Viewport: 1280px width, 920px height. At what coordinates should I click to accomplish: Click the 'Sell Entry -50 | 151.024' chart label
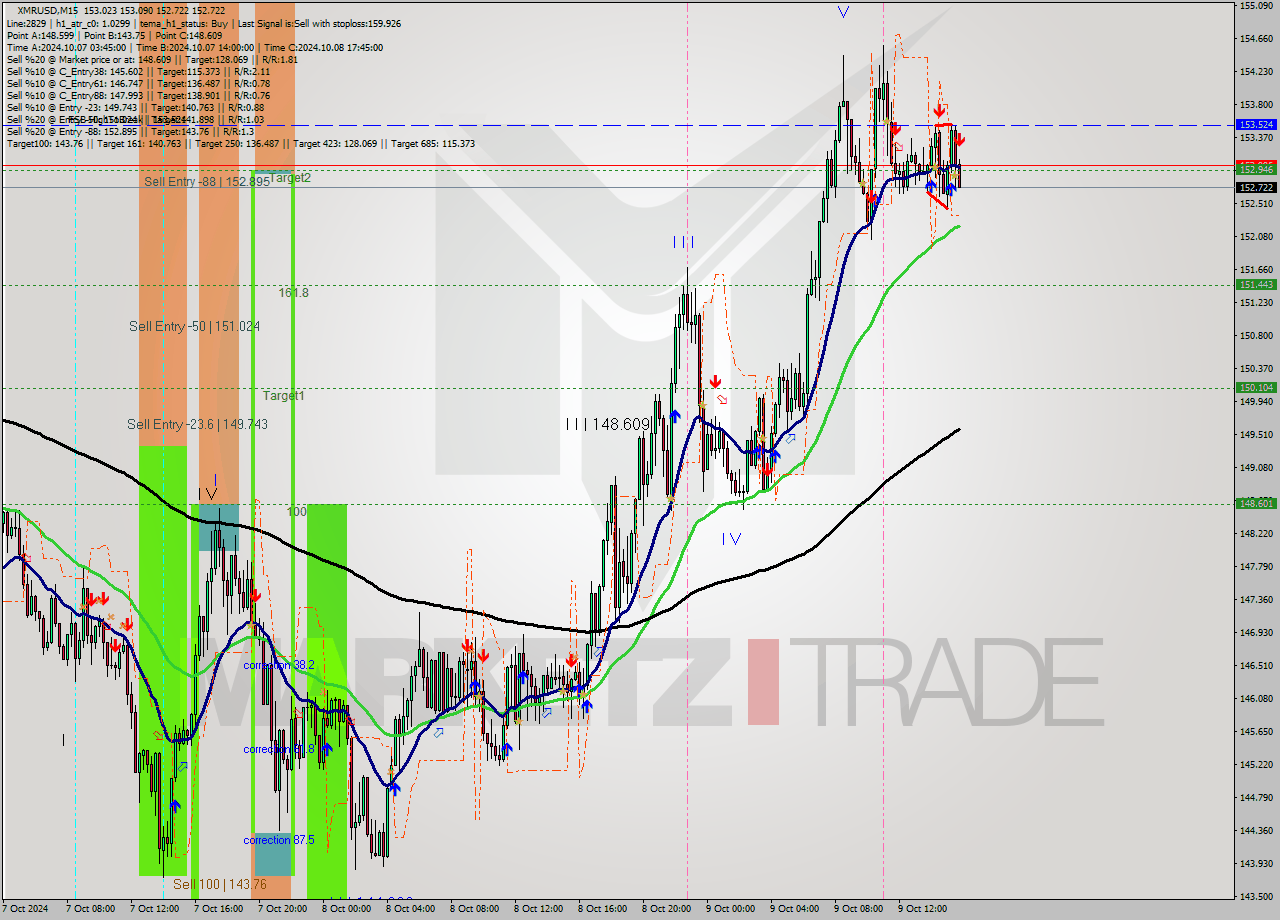click(194, 326)
